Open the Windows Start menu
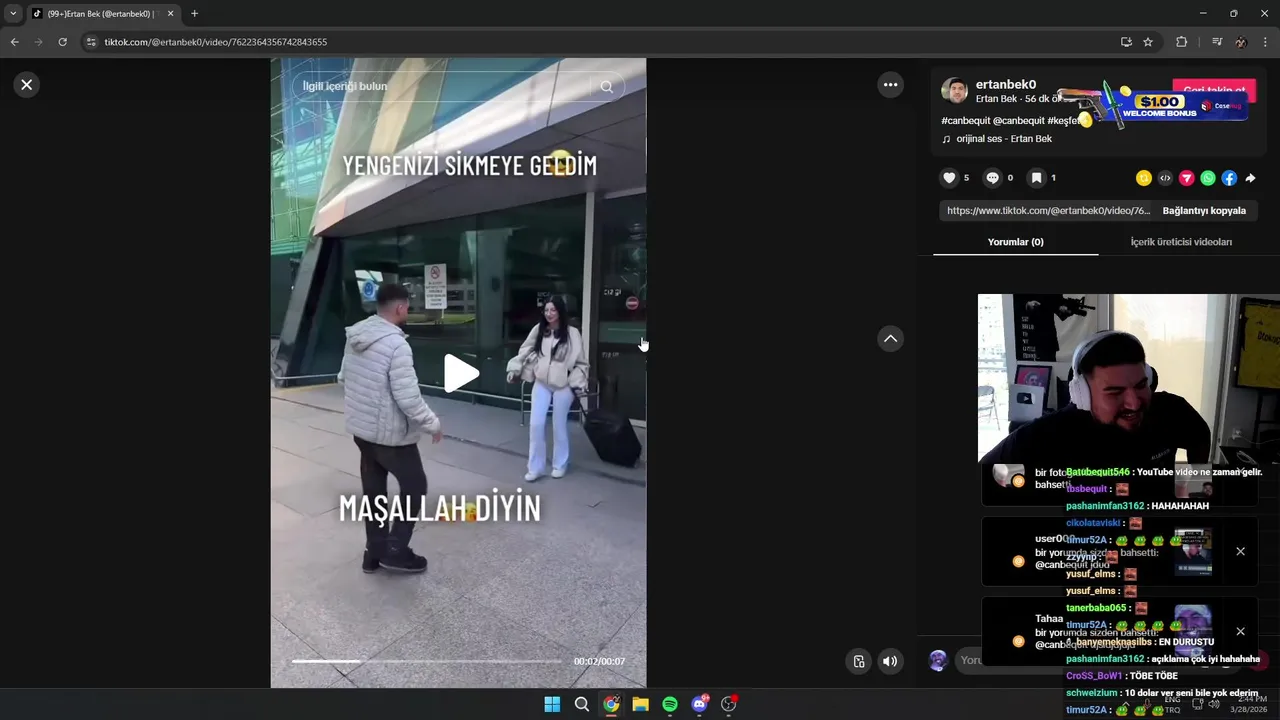 click(552, 704)
